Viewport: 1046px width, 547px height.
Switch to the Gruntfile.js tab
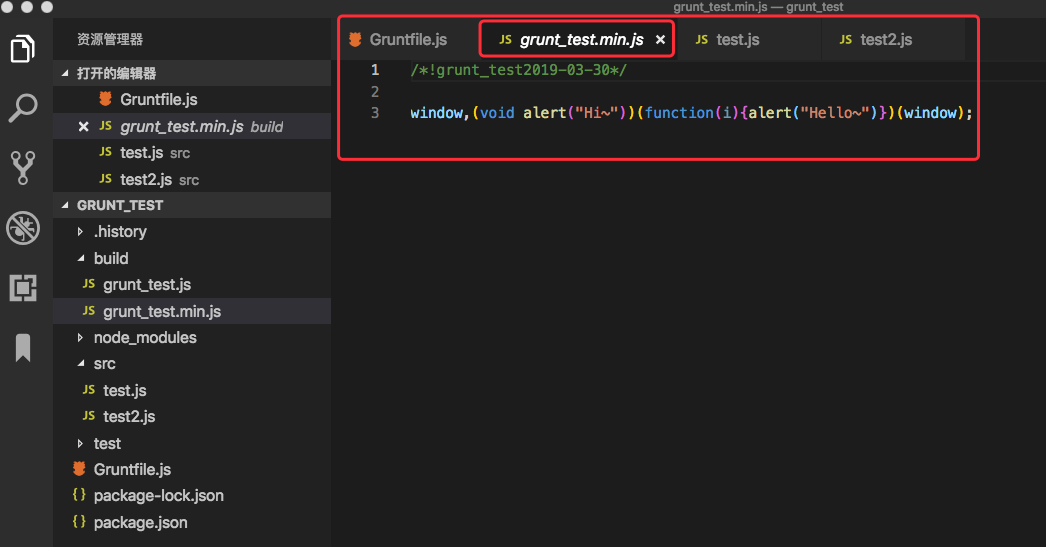(x=408, y=39)
